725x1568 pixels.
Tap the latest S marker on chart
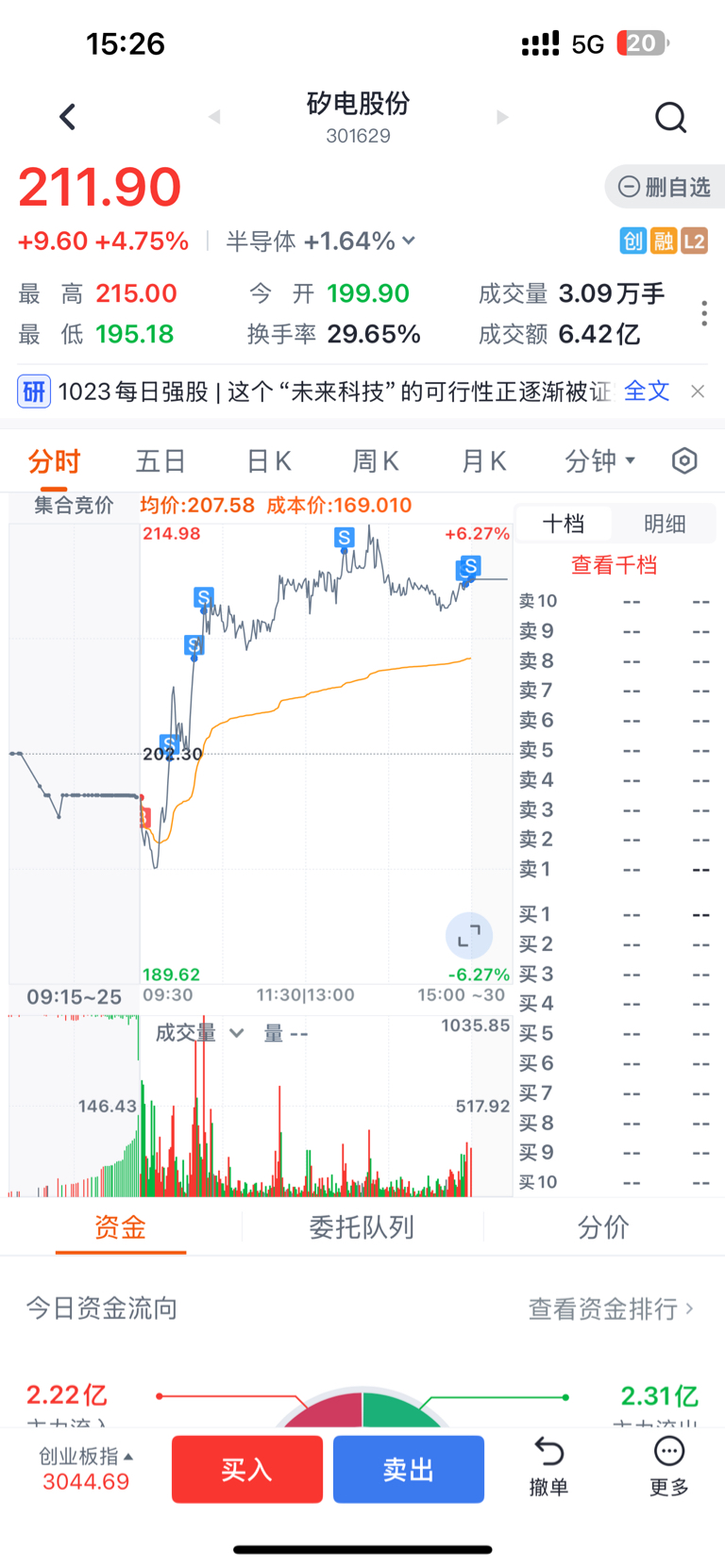tap(470, 566)
